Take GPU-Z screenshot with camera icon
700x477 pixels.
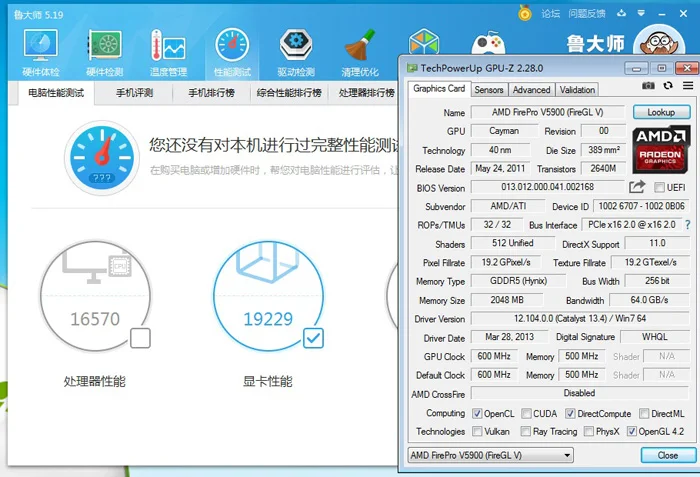[x=648, y=86]
